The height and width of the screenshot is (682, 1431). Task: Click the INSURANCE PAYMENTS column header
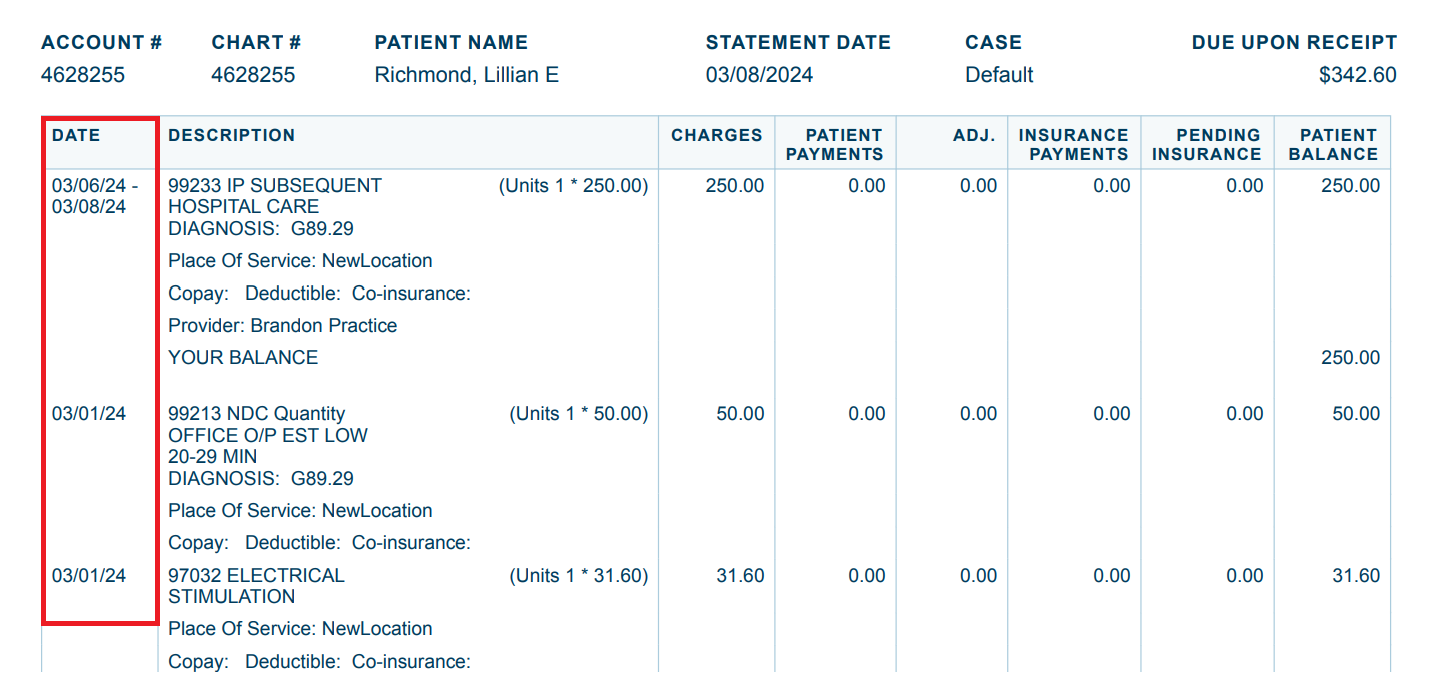[1073, 144]
